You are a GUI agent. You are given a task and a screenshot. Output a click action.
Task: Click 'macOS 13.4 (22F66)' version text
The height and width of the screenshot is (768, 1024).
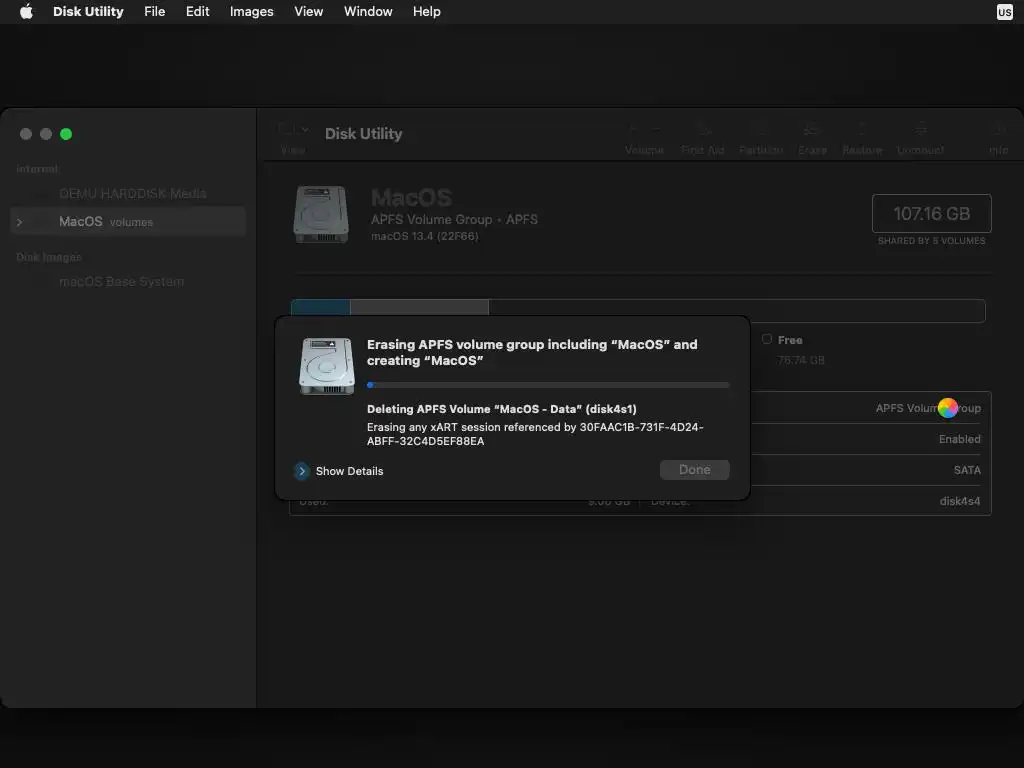[x=424, y=236]
